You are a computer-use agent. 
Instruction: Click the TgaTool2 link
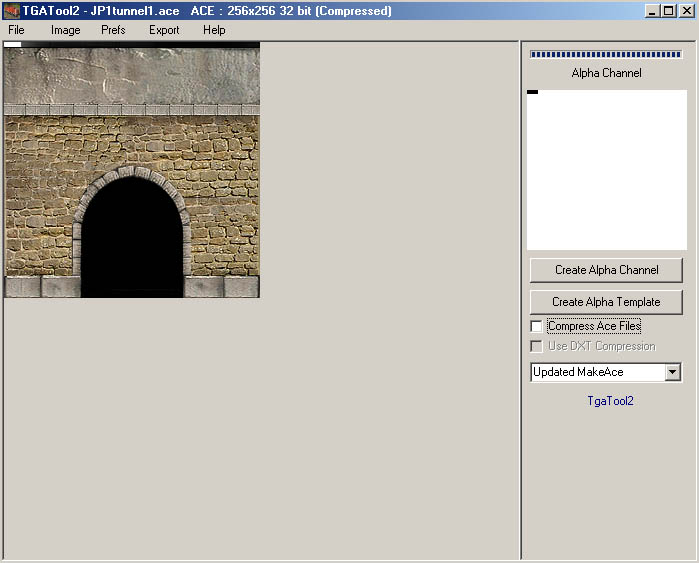[610, 401]
